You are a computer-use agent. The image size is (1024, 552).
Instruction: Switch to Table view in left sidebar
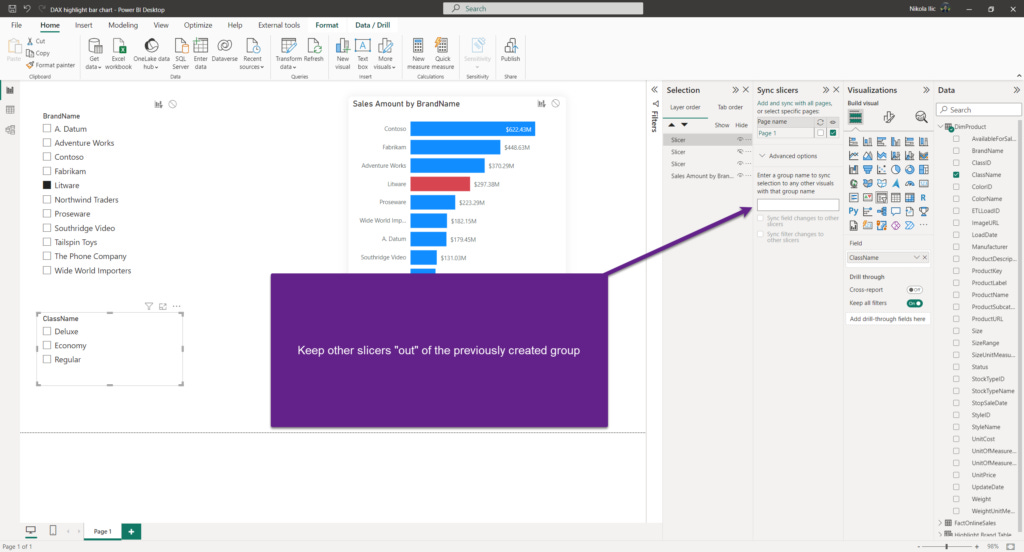click(10, 110)
